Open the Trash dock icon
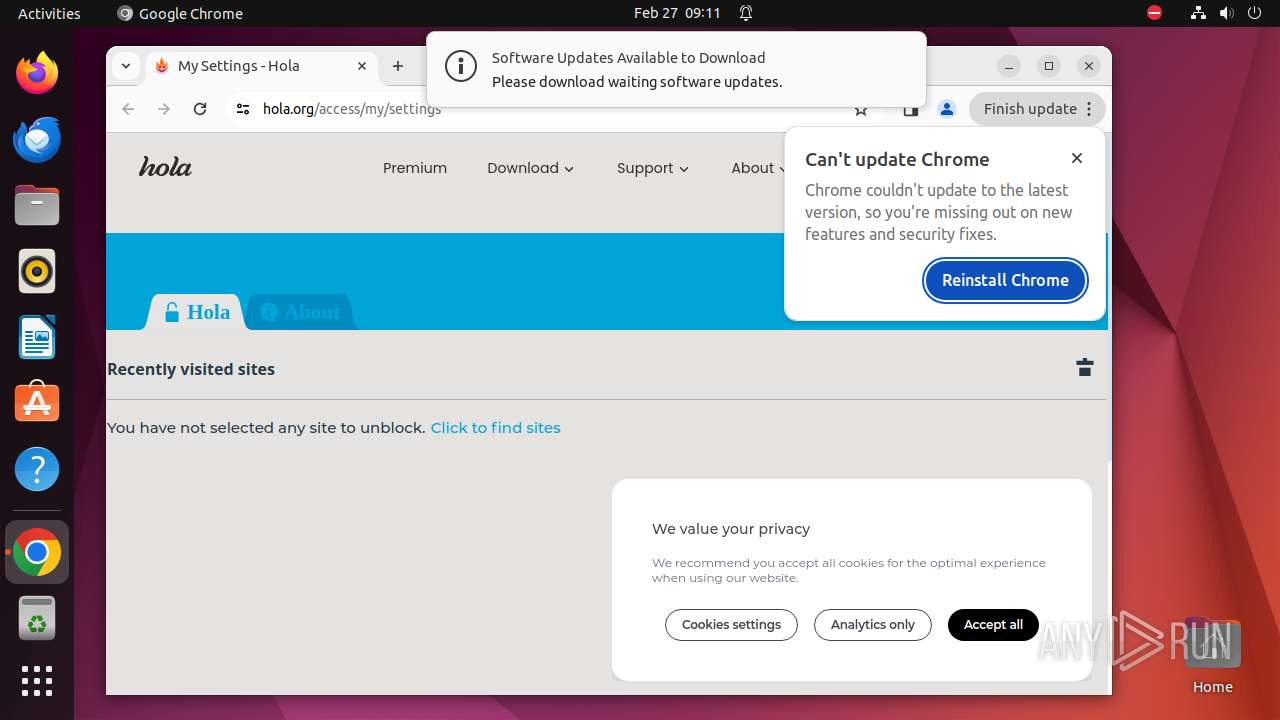The image size is (1280, 720). [37, 618]
